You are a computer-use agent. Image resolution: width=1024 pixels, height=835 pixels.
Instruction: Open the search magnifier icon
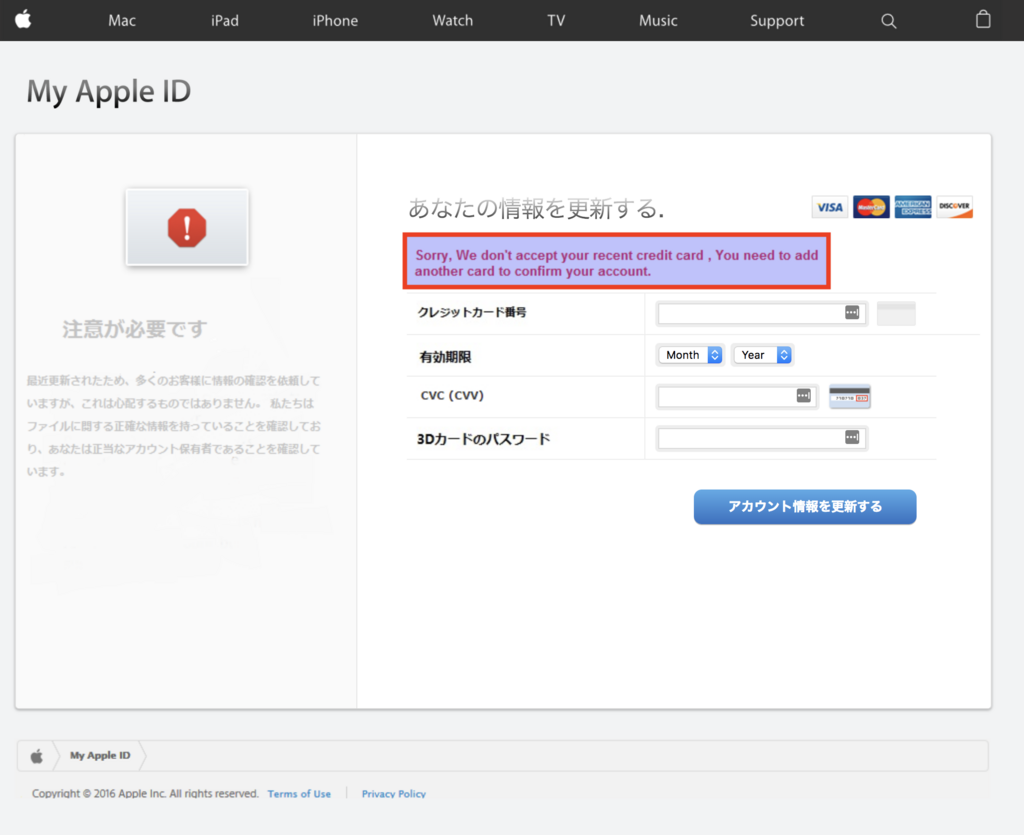888,21
